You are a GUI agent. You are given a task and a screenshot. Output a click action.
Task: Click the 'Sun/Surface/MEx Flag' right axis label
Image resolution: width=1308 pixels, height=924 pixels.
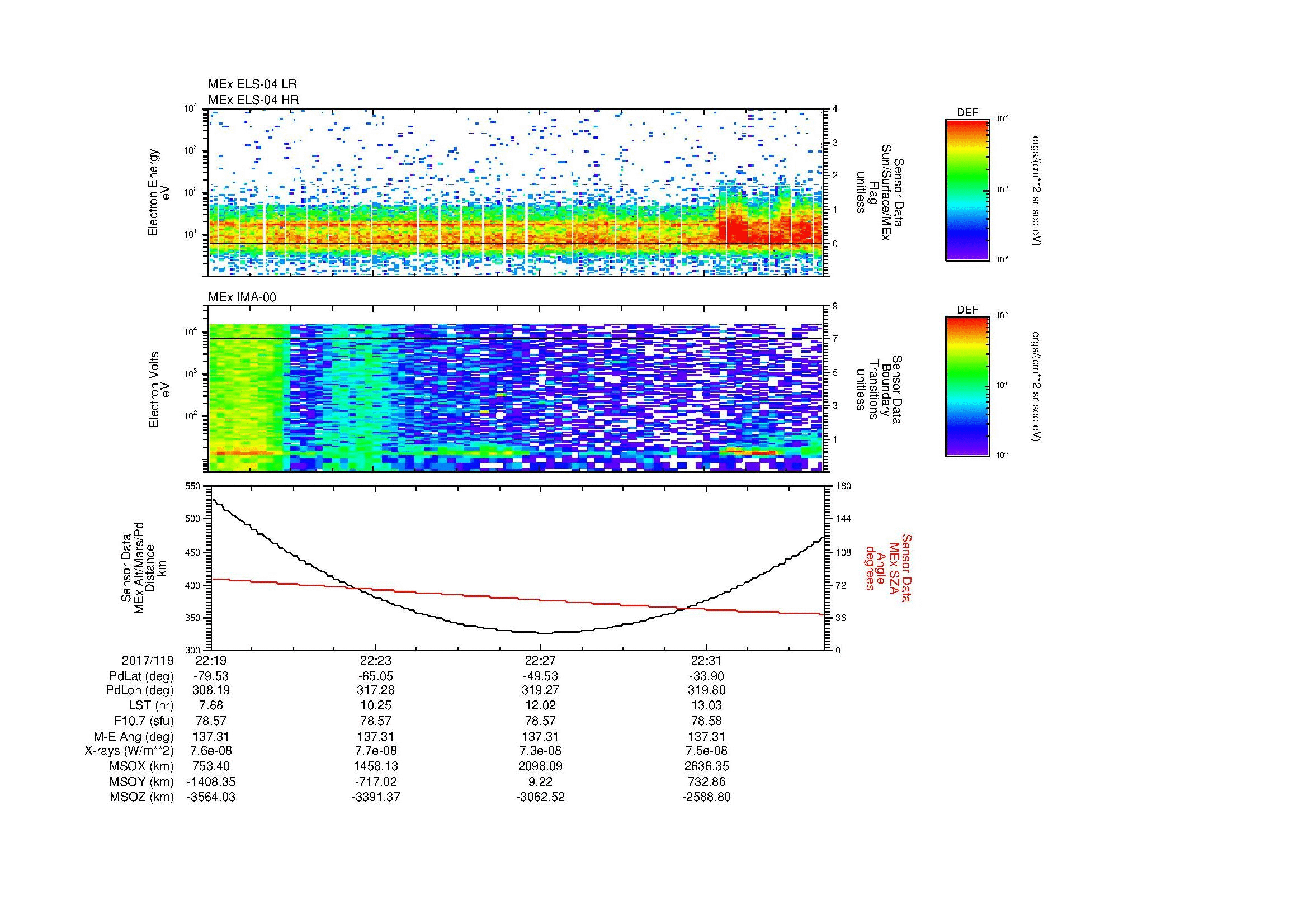880,192
